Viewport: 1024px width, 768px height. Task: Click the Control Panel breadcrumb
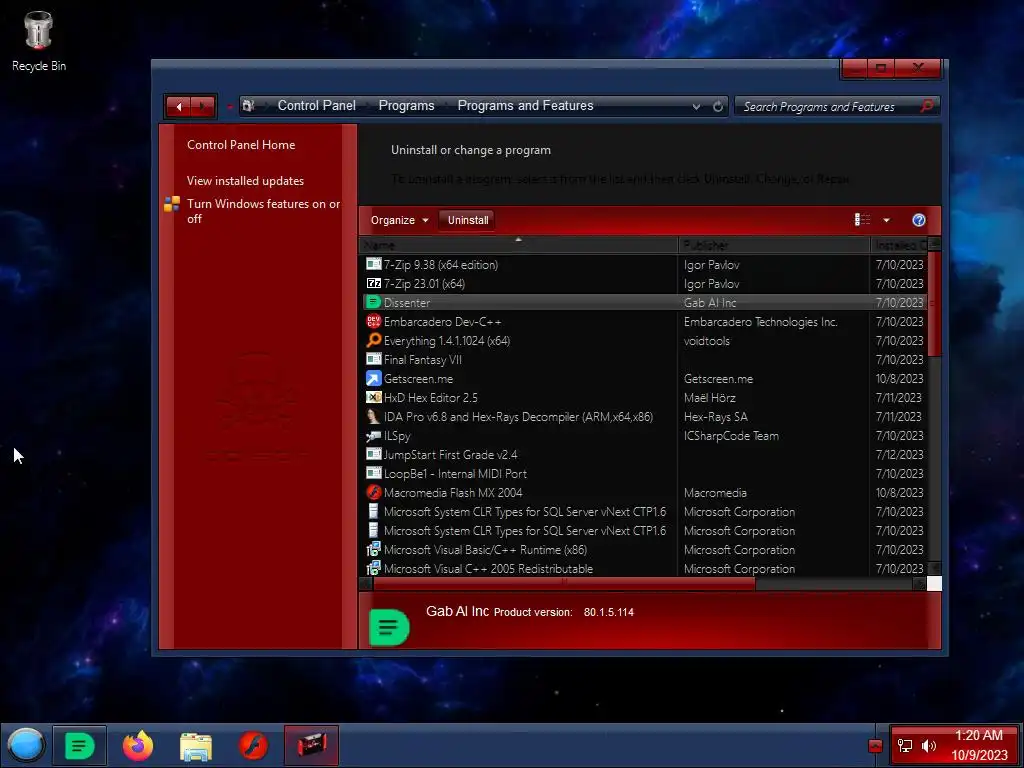[317, 106]
